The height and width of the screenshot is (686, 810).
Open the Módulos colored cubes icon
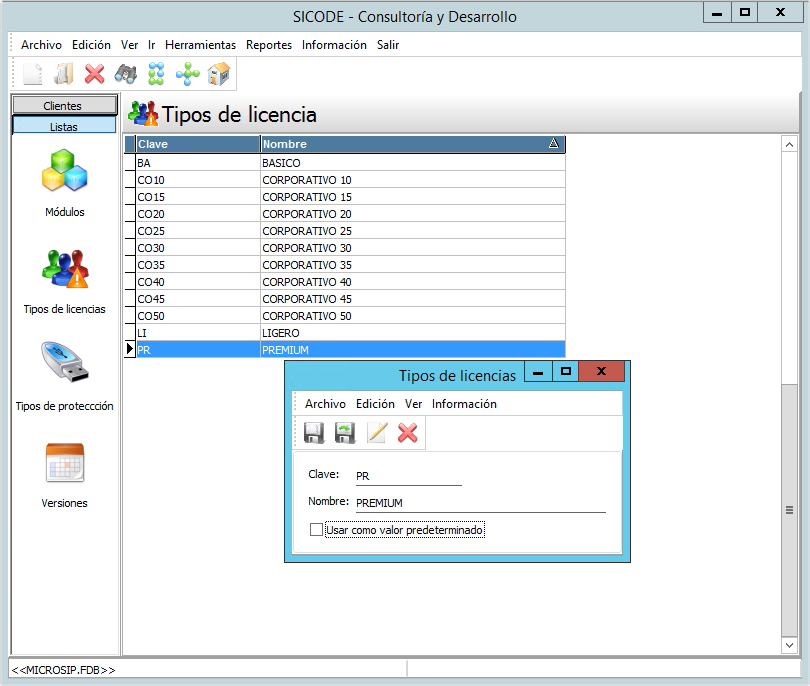pos(64,171)
